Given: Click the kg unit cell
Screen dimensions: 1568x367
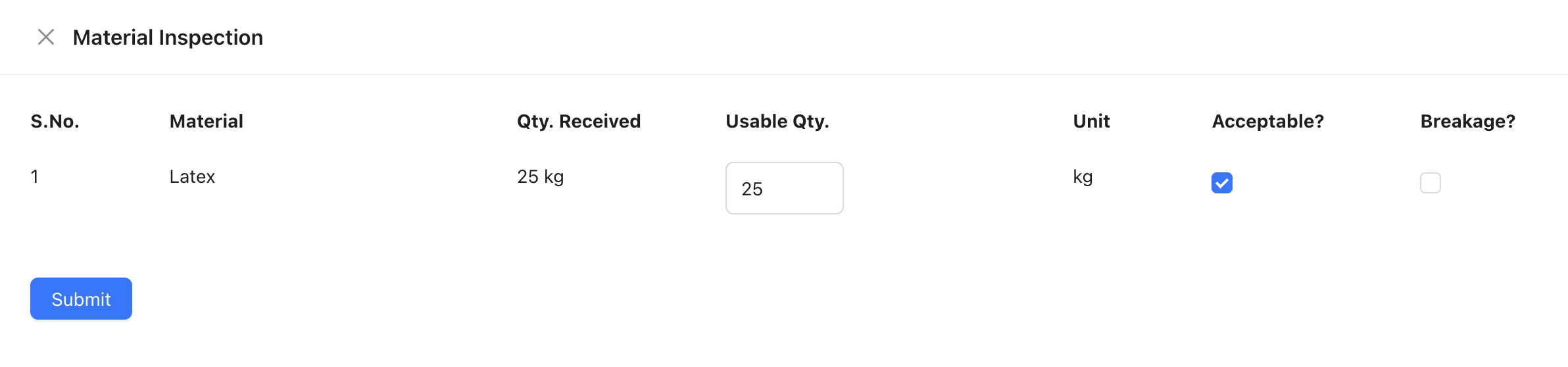Looking at the screenshot, I should [1083, 176].
